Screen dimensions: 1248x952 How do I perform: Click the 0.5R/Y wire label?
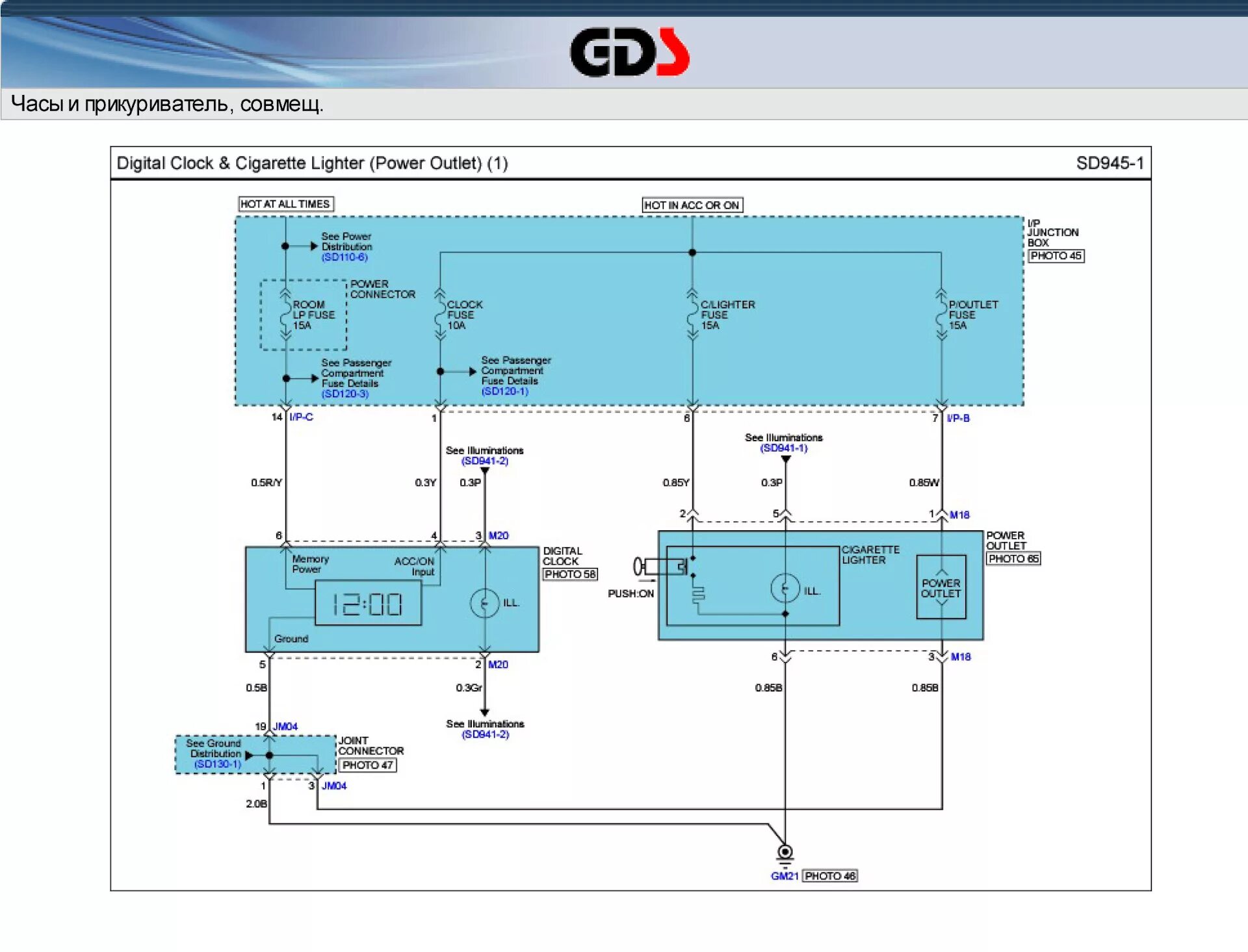pyautogui.click(x=266, y=483)
